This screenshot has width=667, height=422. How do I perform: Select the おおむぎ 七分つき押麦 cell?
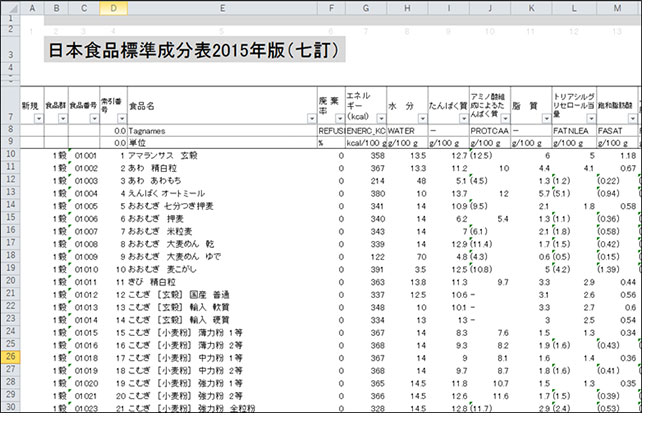222,206
